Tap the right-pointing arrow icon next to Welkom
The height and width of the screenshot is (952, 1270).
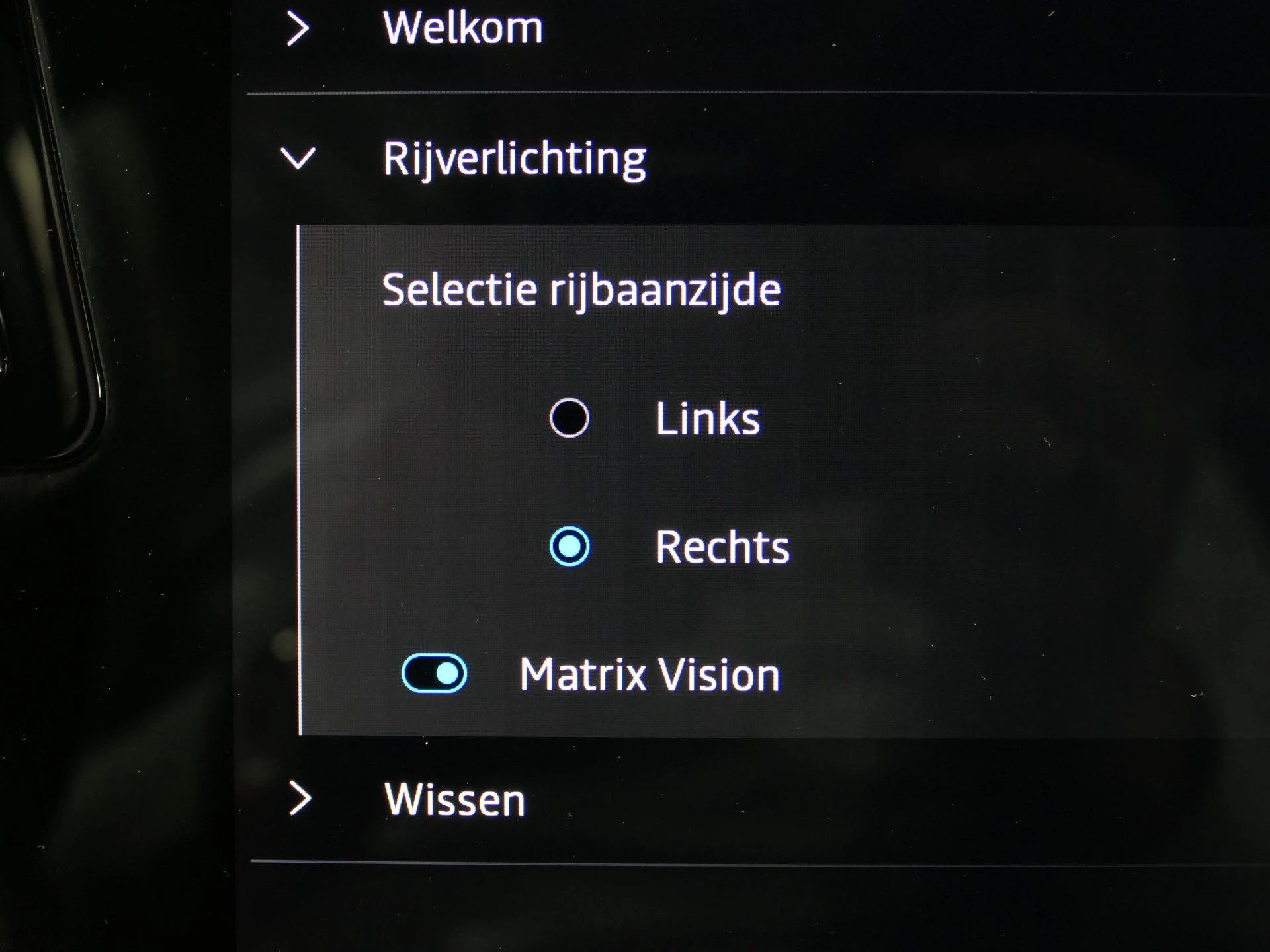pos(298,29)
